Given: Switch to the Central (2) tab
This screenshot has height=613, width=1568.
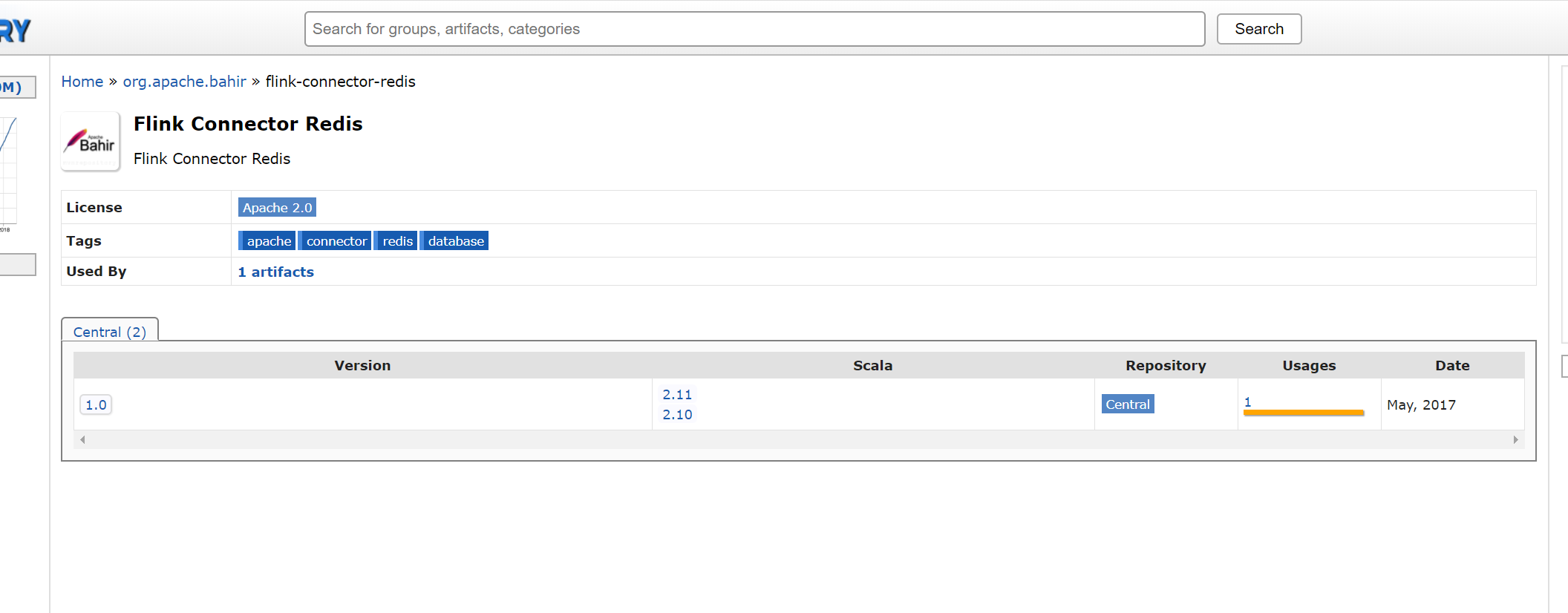Looking at the screenshot, I should coord(110,332).
